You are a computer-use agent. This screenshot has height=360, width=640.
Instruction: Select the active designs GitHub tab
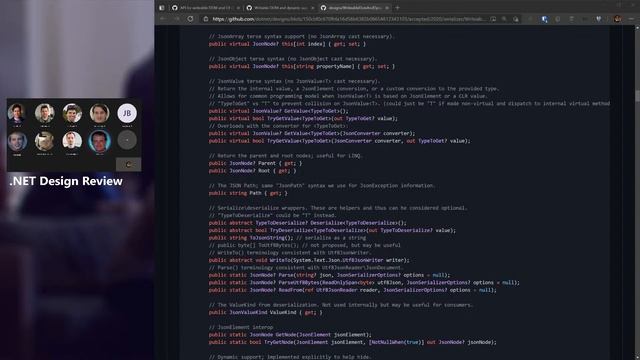coord(354,8)
